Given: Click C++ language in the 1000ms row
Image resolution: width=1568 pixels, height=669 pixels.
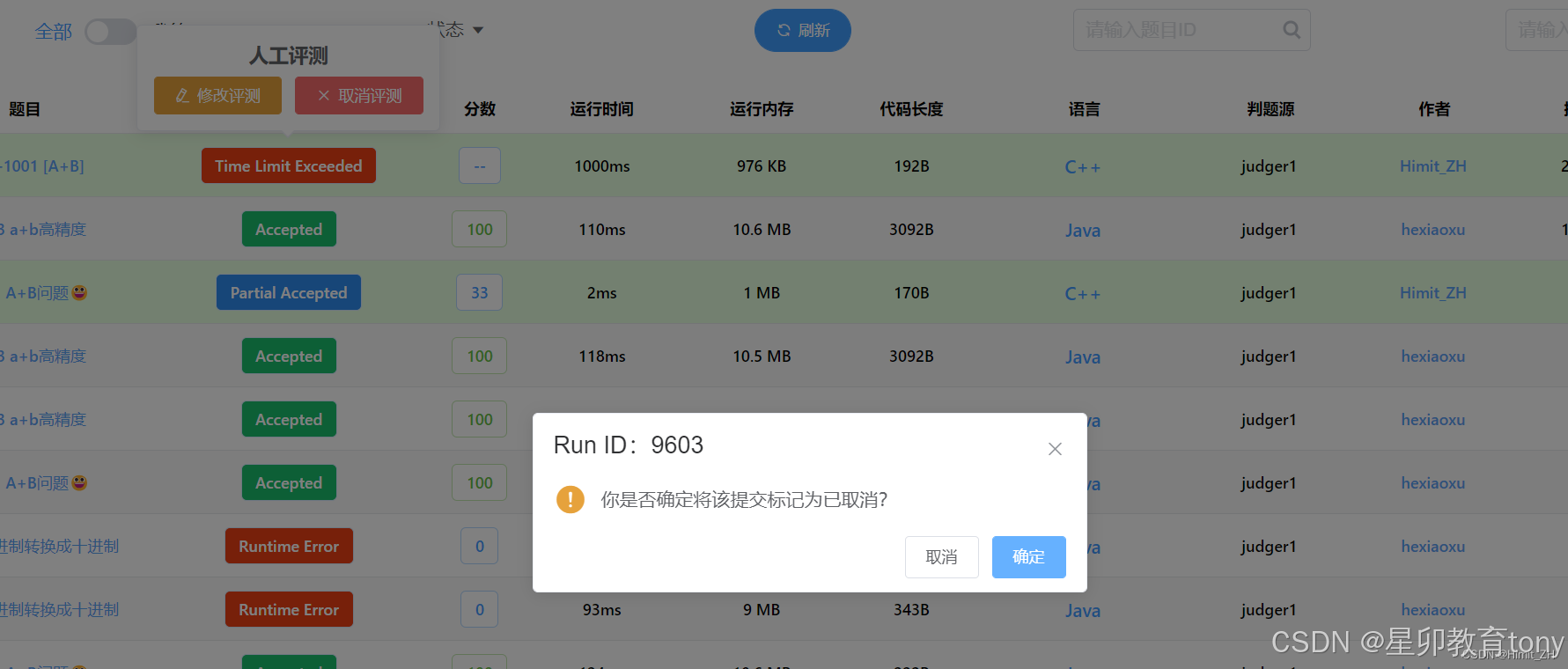Looking at the screenshot, I should 1083,167.
